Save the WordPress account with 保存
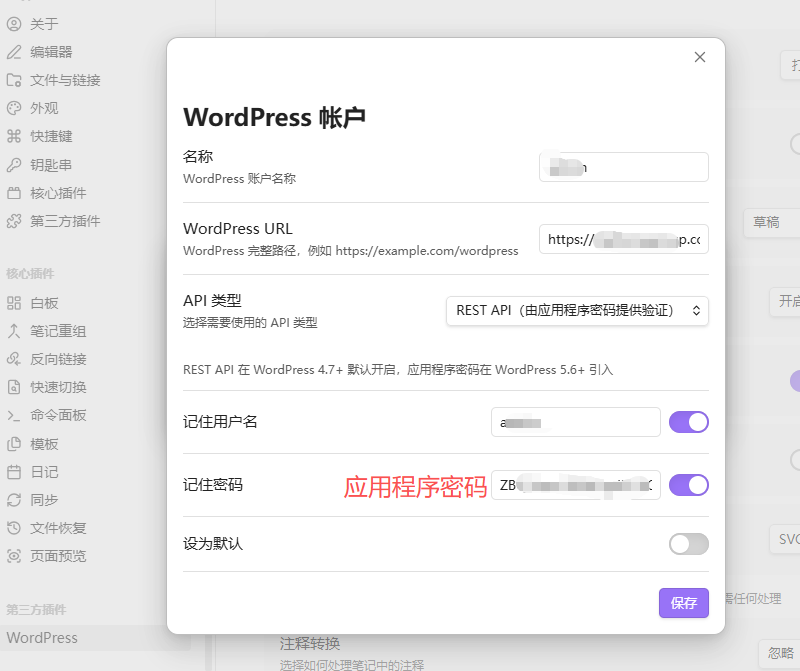This screenshot has height=671, width=800. [x=684, y=603]
